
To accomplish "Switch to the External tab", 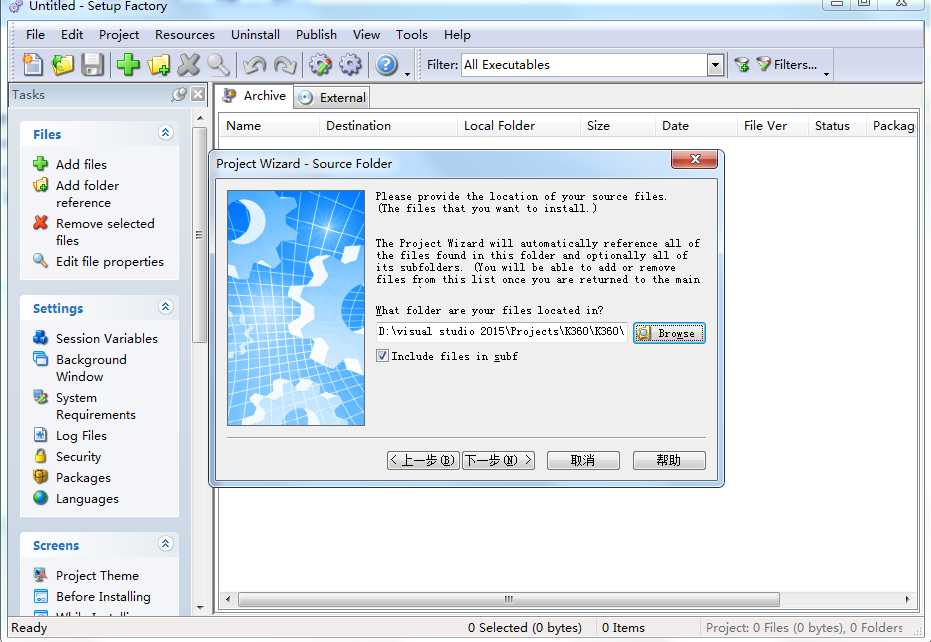I will [x=332, y=97].
